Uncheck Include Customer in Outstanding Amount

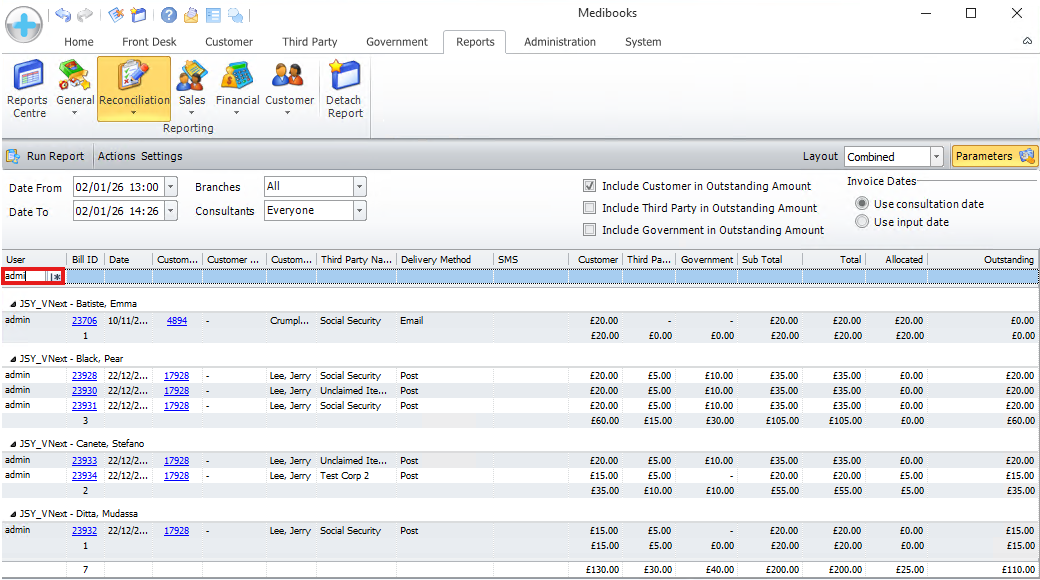coord(590,186)
